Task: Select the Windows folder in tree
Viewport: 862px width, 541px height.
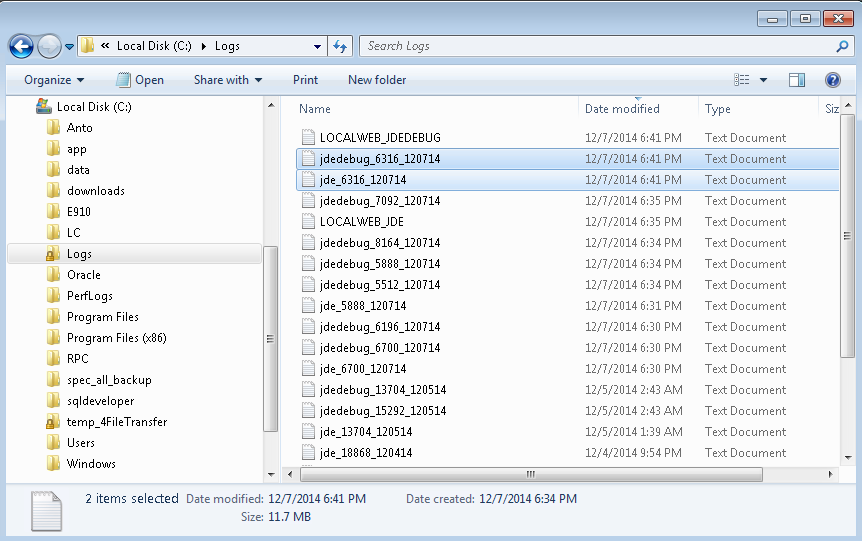Action: [x=91, y=463]
